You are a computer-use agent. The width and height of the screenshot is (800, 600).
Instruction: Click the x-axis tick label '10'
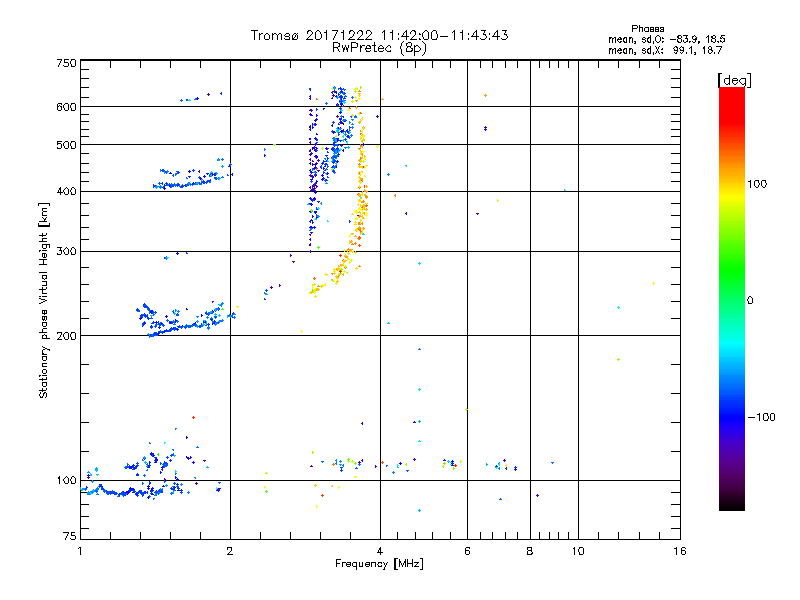[x=578, y=551]
